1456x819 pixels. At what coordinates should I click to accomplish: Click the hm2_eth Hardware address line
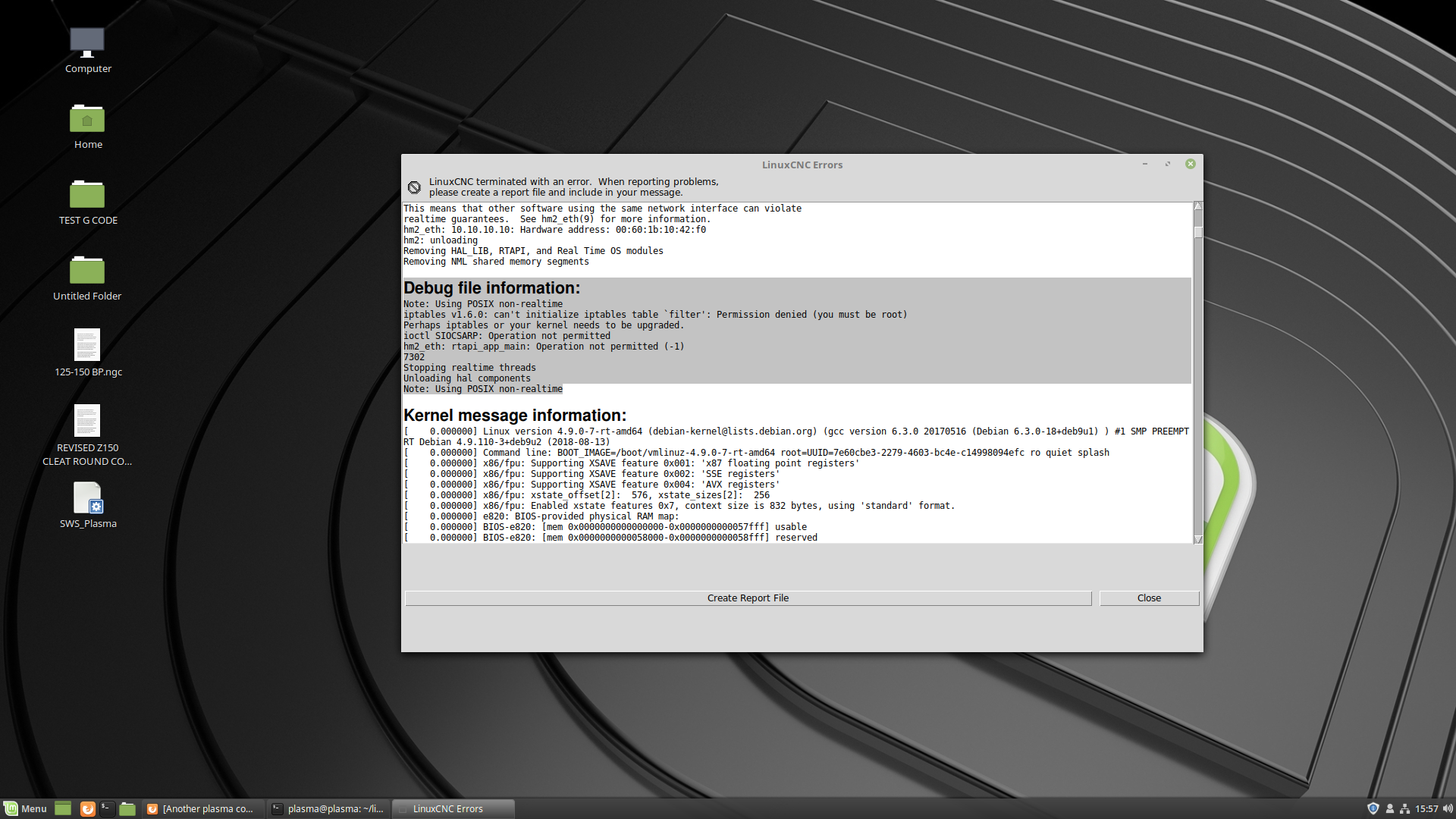[554, 230]
